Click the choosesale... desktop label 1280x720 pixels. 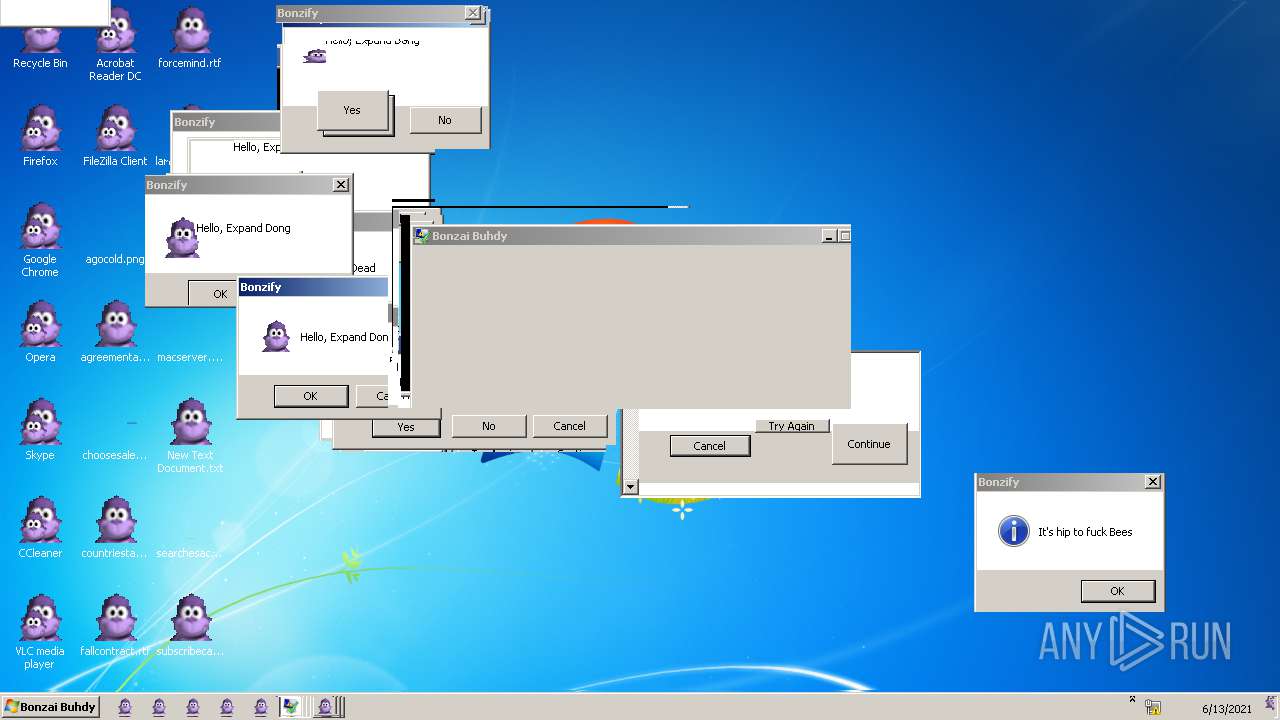[x=115, y=455]
